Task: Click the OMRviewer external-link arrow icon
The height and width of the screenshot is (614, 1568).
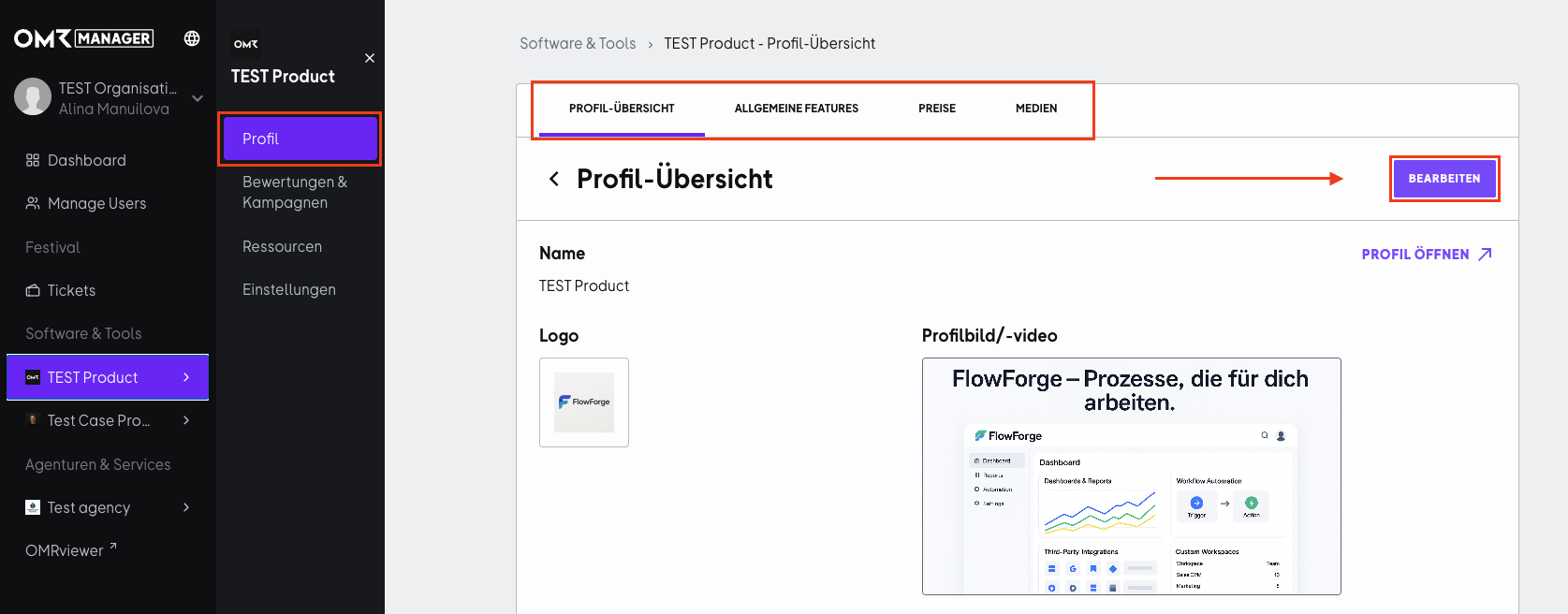Action: (x=112, y=547)
